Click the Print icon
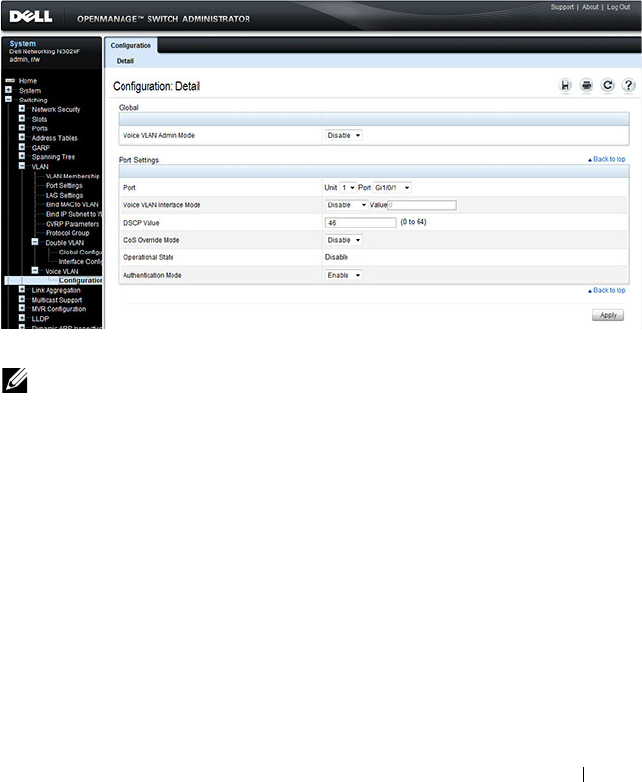This screenshot has height=782, width=642. [x=586, y=86]
